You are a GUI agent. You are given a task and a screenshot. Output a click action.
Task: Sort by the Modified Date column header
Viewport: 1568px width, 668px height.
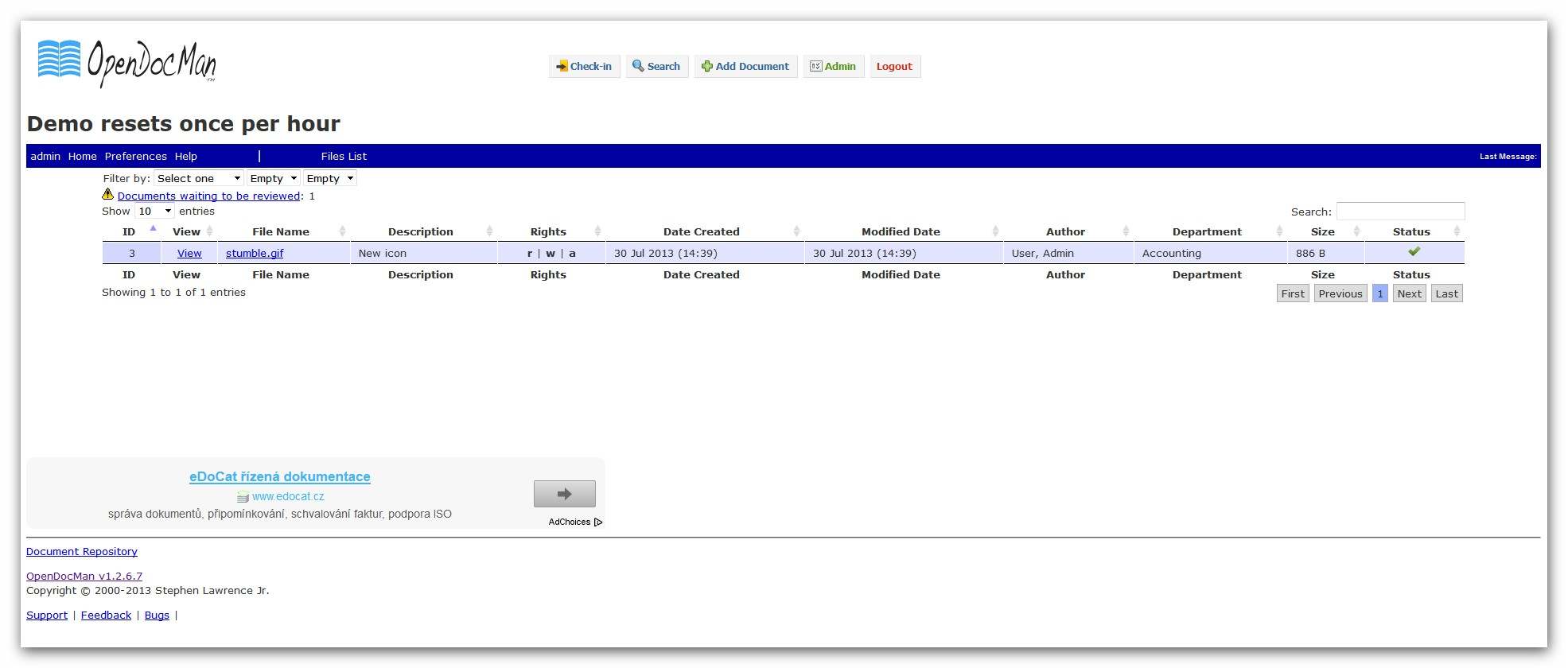903,231
